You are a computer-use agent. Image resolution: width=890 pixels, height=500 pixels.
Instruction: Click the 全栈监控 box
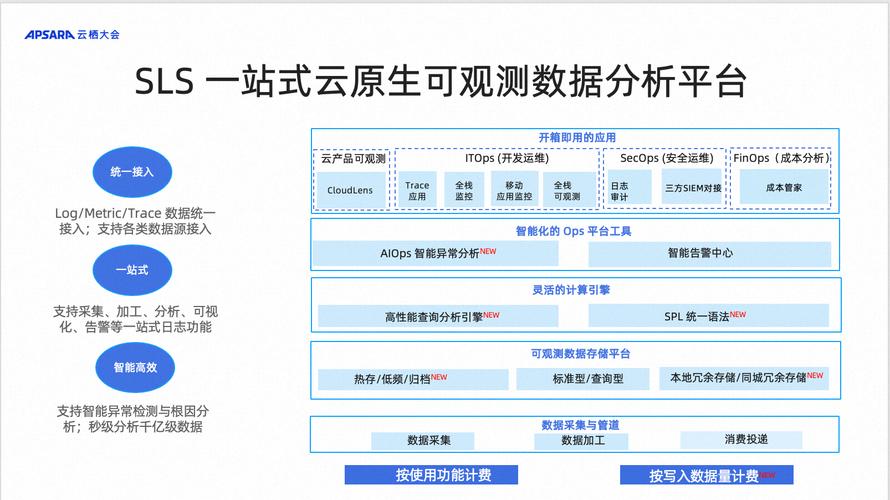click(x=464, y=190)
